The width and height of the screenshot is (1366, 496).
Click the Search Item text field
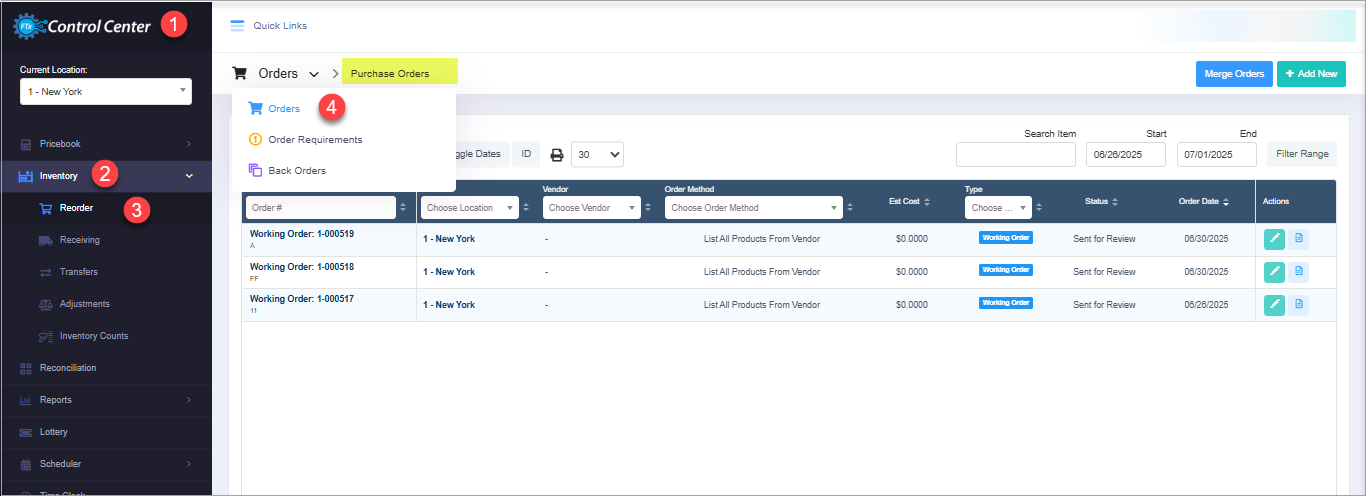click(x=1015, y=154)
